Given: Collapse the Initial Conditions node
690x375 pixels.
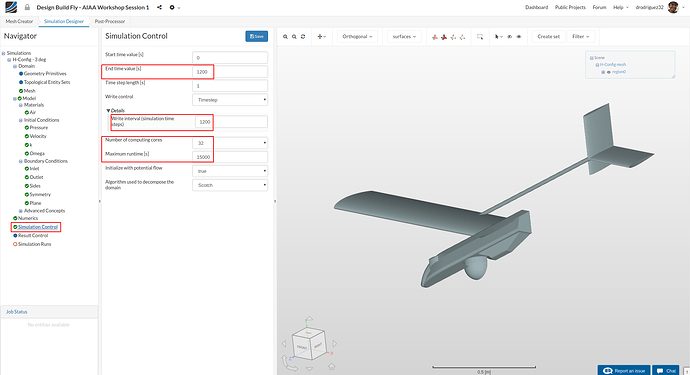Looking at the screenshot, I should (21, 120).
